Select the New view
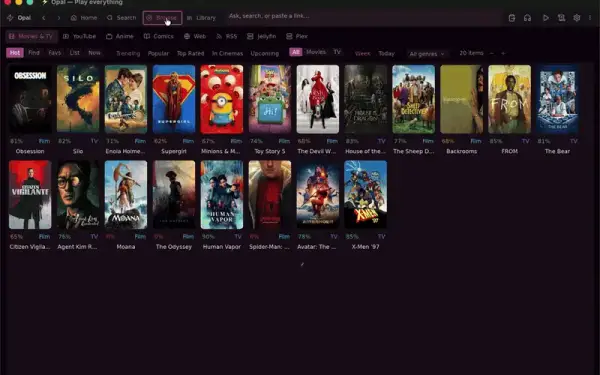The height and width of the screenshot is (375, 600). (95, 53)
